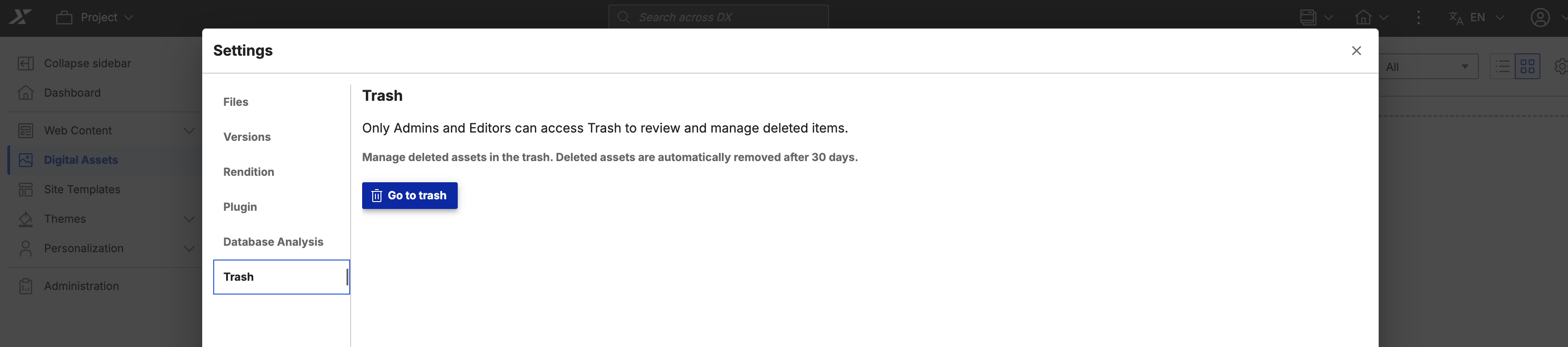1568x347 pixels.
Task: Open the vertical three-dot more menu
Action: point(1418,17)
